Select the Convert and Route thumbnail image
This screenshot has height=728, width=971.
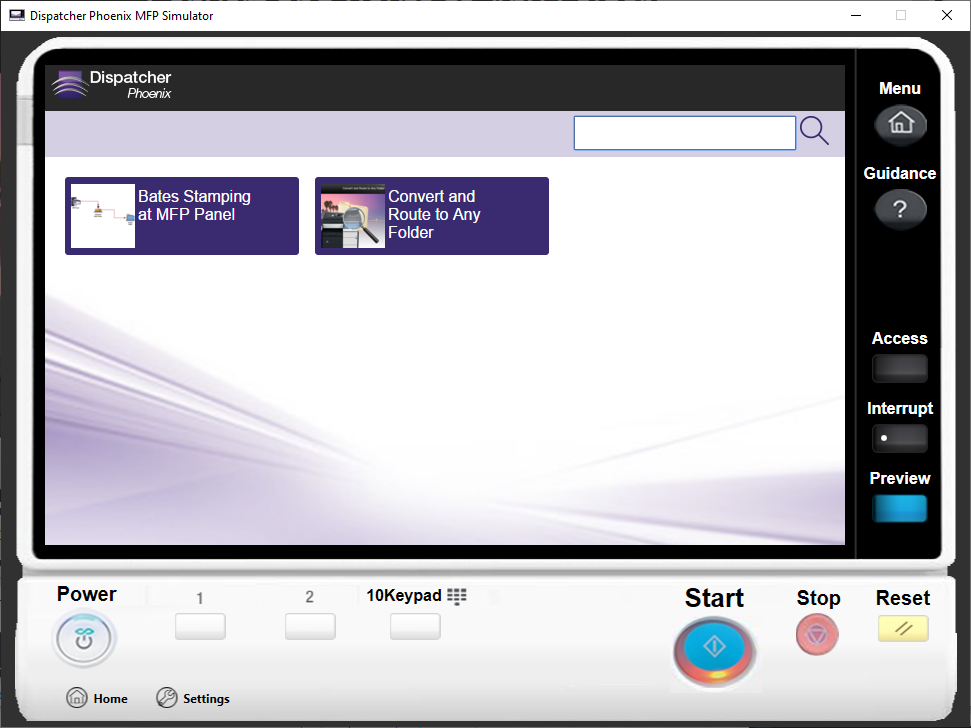pyautogui.click(x=353, y=216)
